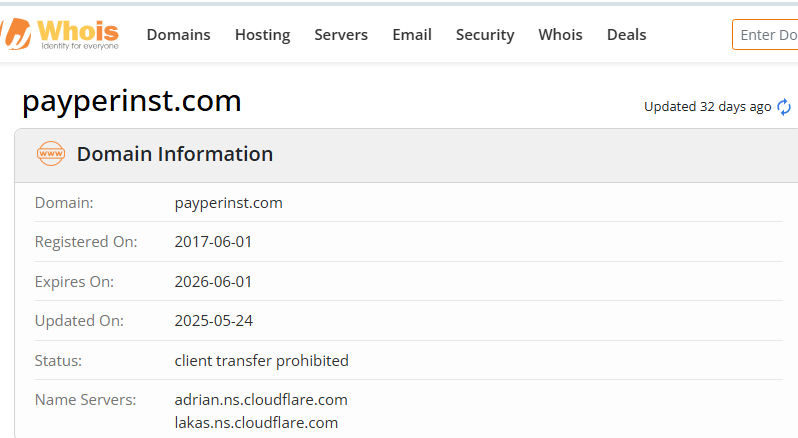The image size is (798, 438).
Task: Click the www Domain Information icon
Action: pos(50,154)
